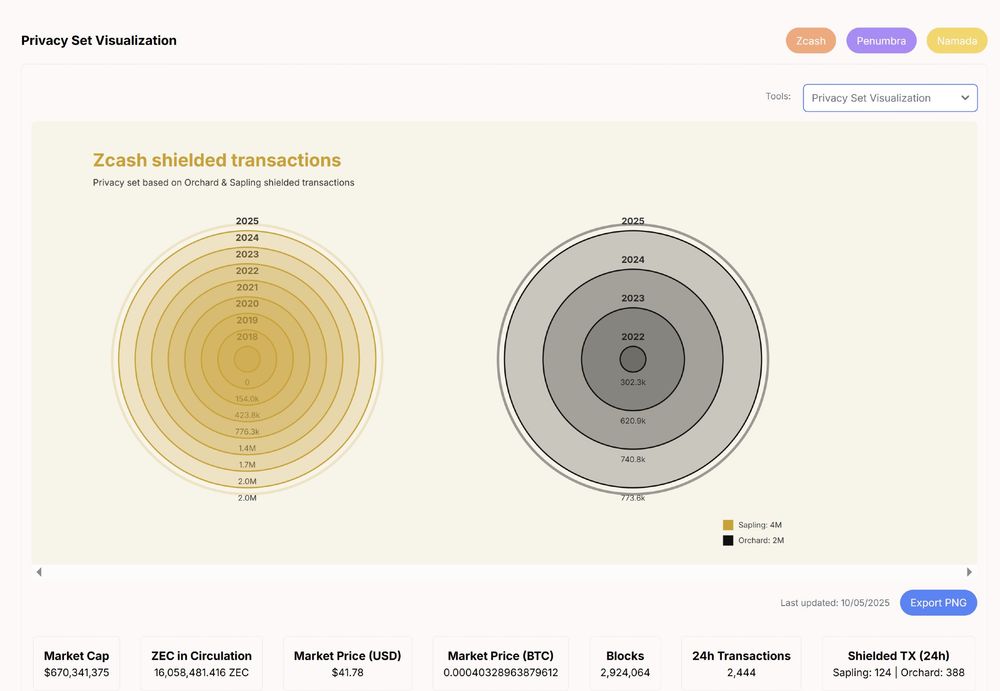Image resolution: width=1000 pixels, height=691 pixels.
Task: Click the right scroll arrow under the chart
Action: tap(969, 572)
